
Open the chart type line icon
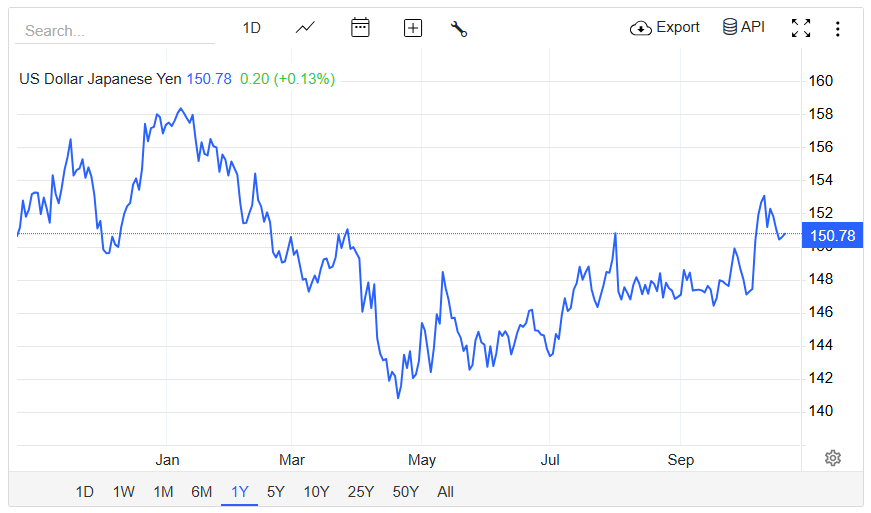[x=305, y=28]
